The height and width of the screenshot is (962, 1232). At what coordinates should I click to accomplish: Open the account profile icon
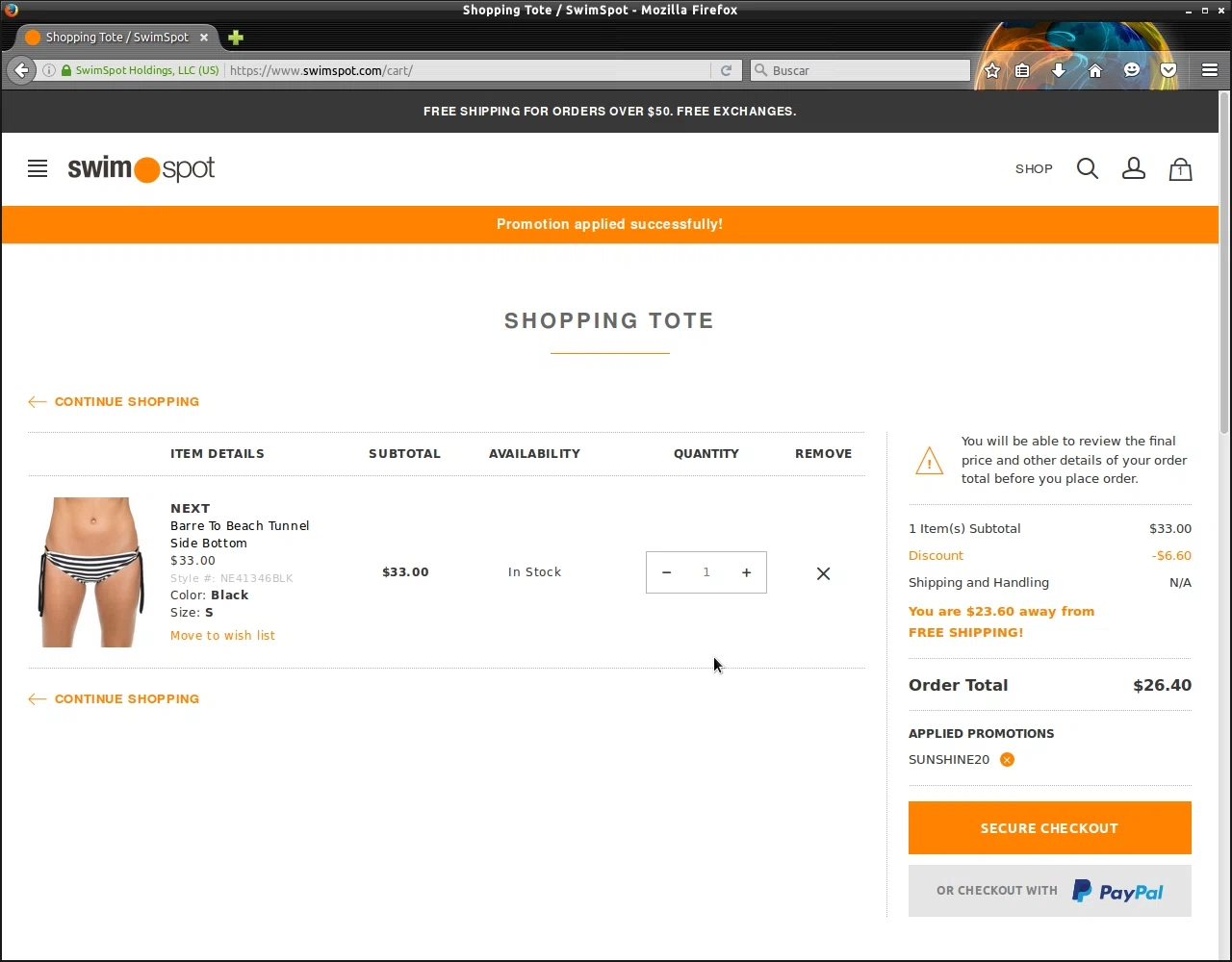pos(1134,168)
